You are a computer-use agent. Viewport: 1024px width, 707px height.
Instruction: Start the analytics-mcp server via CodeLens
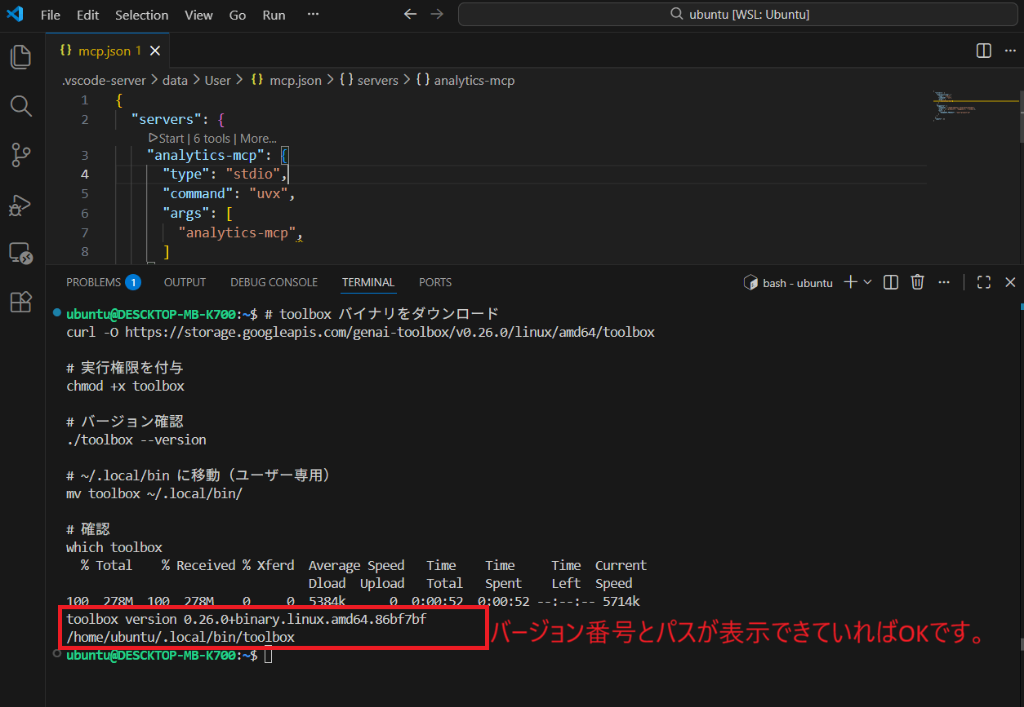[167, 138]
